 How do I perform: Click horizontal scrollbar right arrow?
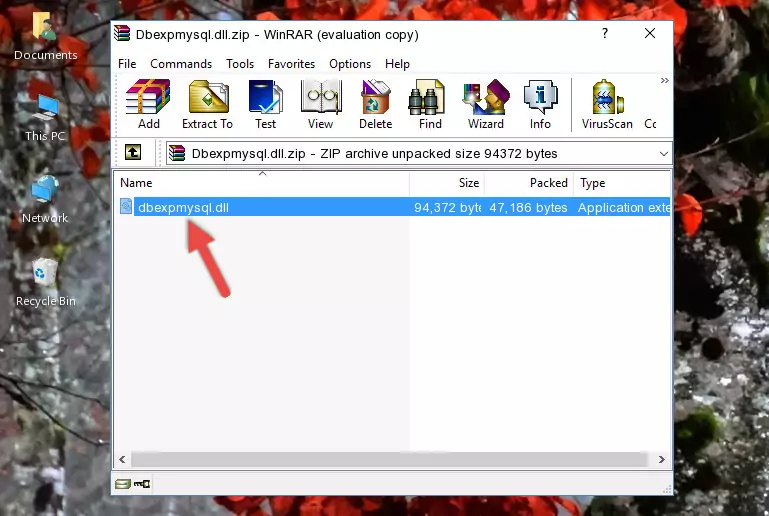click(662, 460)
